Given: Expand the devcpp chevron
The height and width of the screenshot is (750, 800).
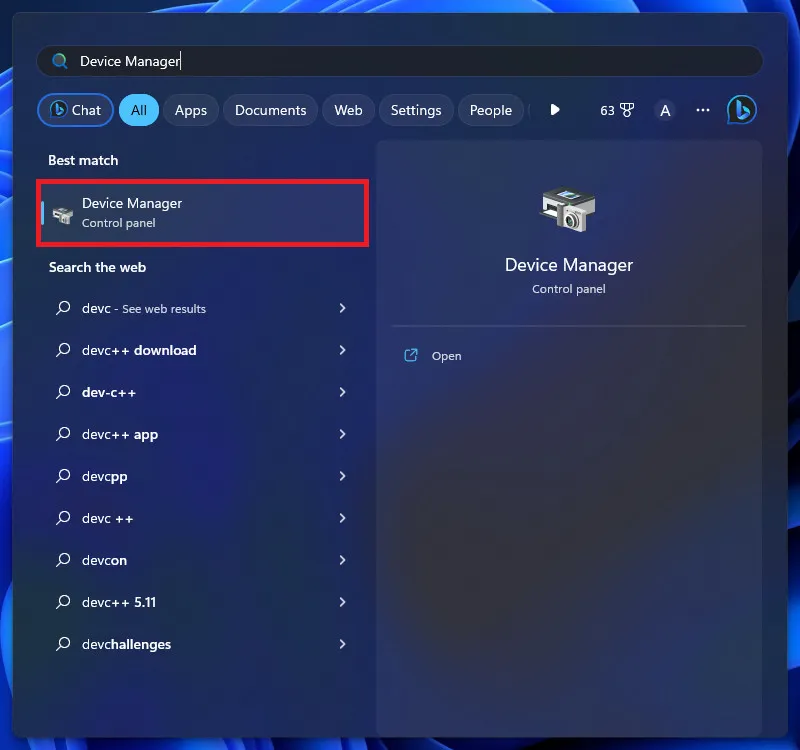Looking at the screenshot, I should [x=342, y=476].
